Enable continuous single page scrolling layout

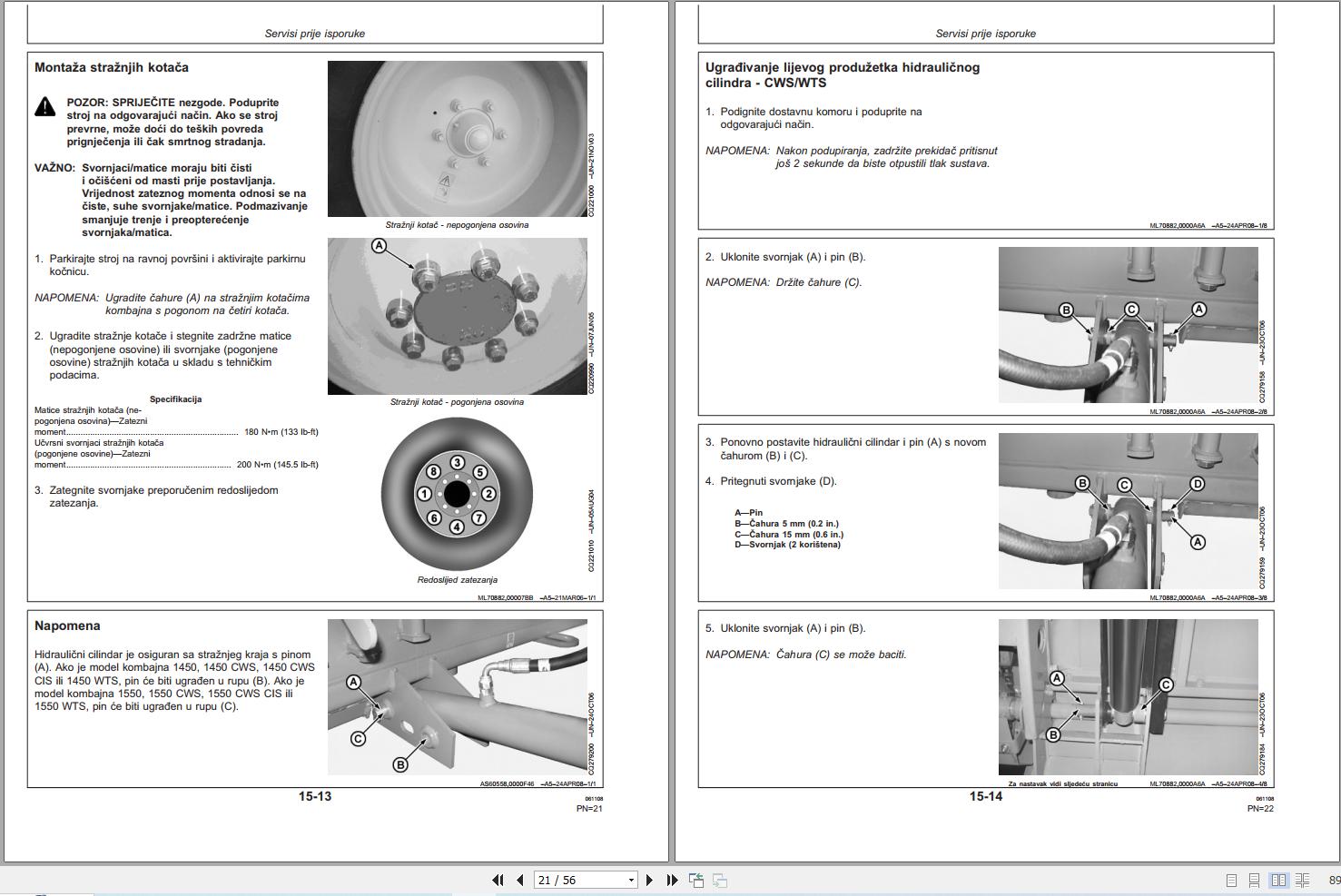pyautogui.click(x=1254, y=881)
